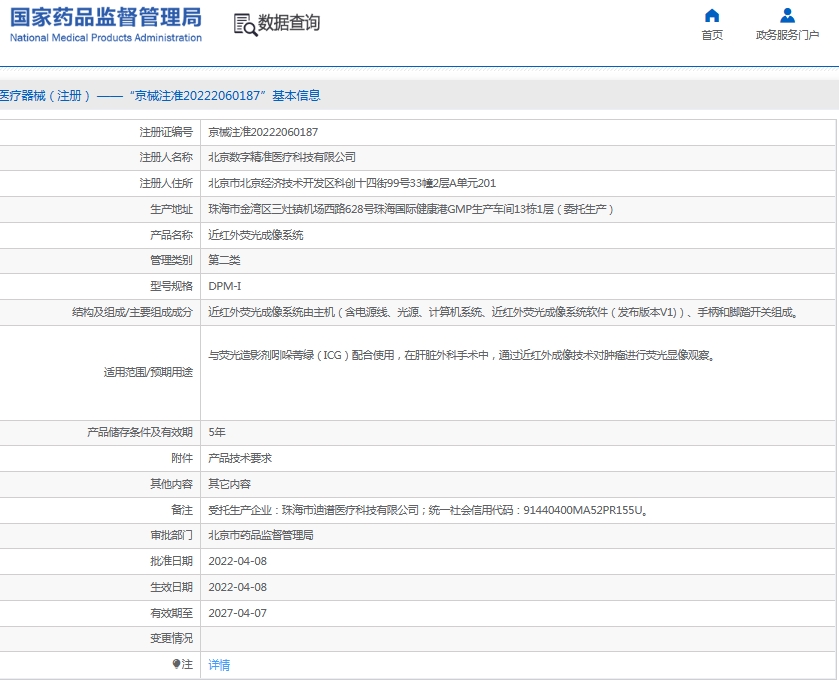The width and height of the screenshot is (839, 687).
Task: Click the 适用范围/预期用途 label
Action: 148,372
